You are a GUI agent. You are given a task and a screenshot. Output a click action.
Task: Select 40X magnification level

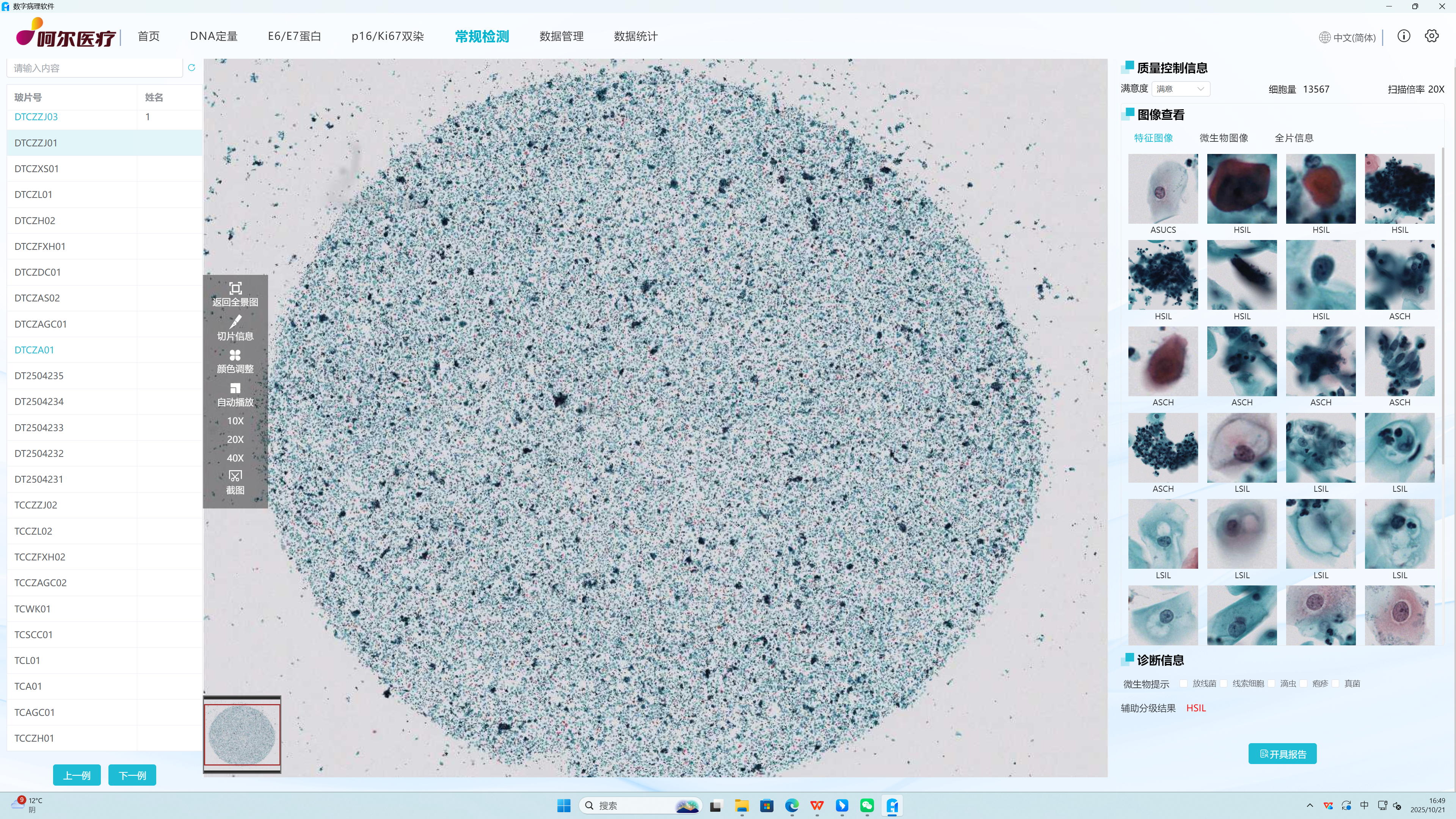[235, 458]
